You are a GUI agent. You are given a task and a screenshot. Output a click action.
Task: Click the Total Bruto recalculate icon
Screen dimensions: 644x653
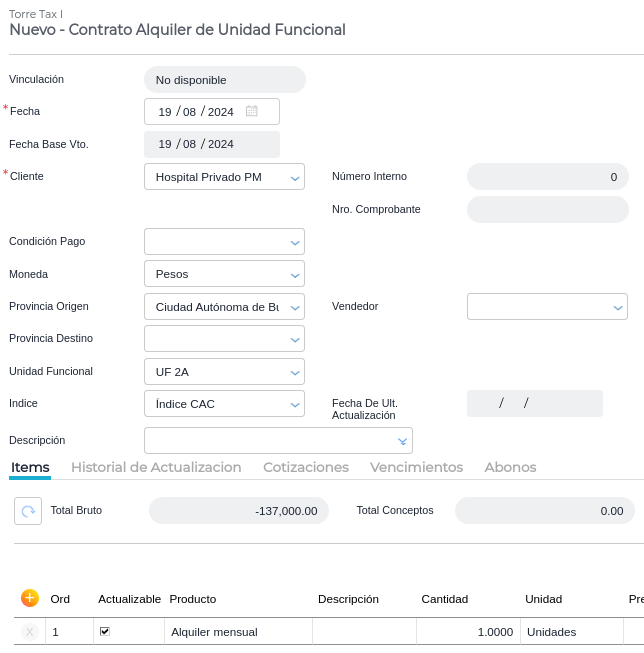28,510
